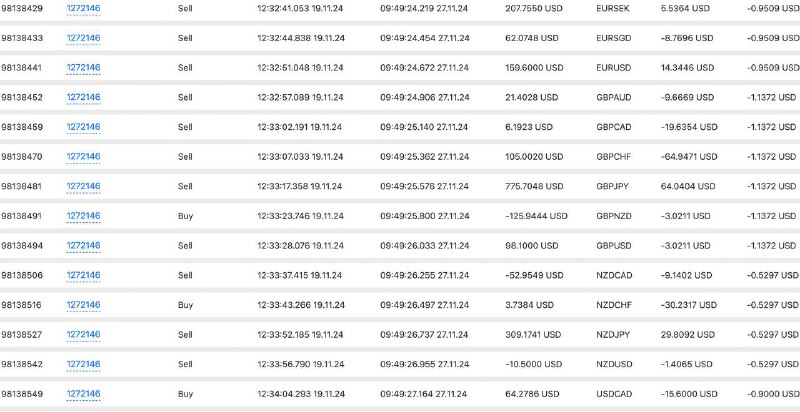This screenshot has width=800, height=412.
Task: Open account link 1272146 in EURSEK row
Action: click(83, 8)
